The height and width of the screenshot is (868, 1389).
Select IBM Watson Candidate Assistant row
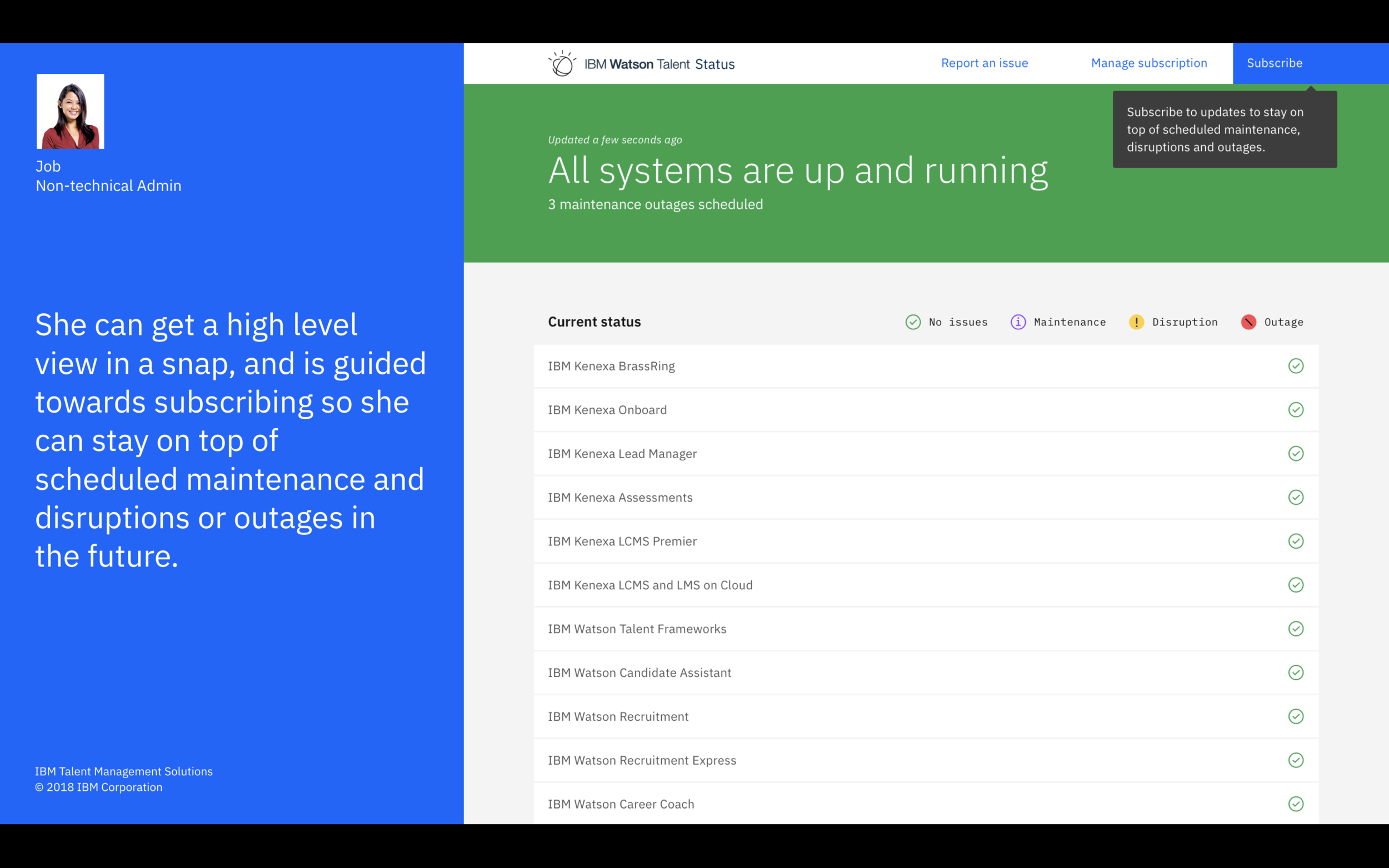click(926, 673)
